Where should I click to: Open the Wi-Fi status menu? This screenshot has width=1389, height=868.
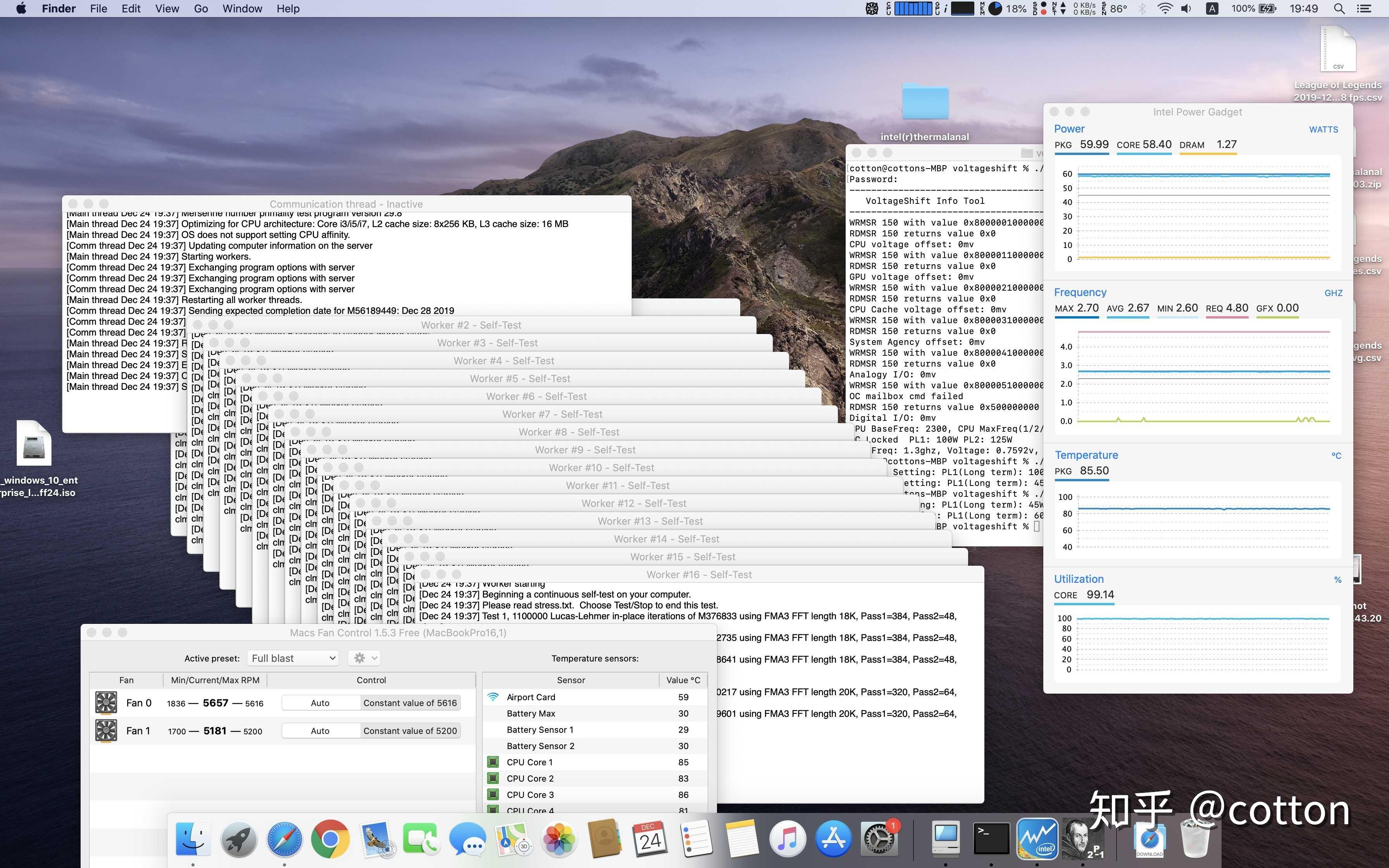1165,9
